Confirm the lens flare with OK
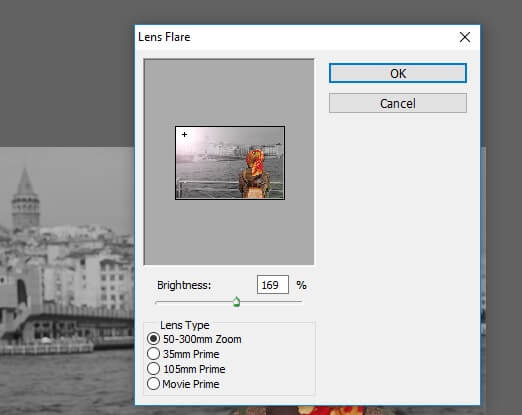This screenshot has height=415, width=522. coord(398,73)
